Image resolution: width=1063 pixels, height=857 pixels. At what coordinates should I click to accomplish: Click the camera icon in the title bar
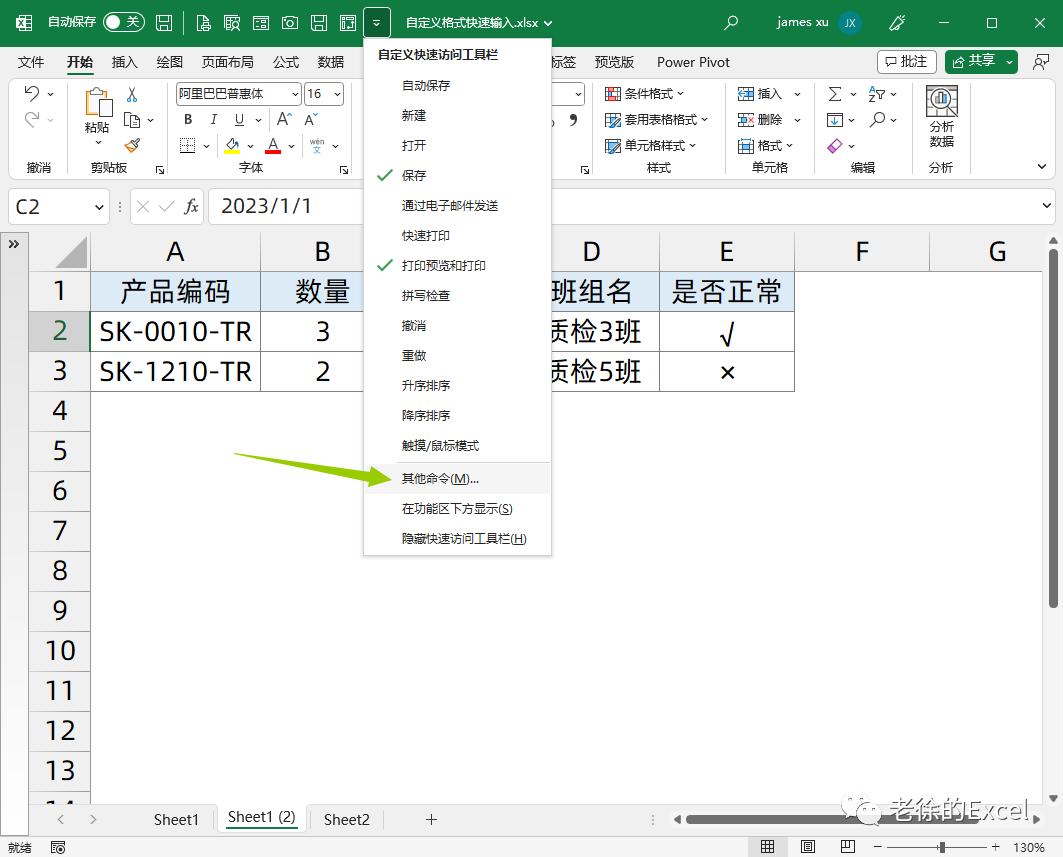(290, 22)
